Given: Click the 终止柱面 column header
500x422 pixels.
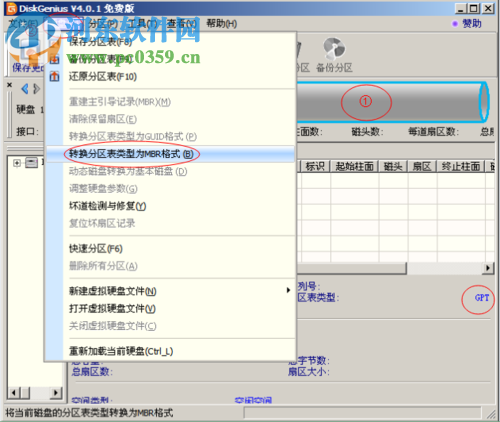Looking at the screenshot, I should point(461,166).
